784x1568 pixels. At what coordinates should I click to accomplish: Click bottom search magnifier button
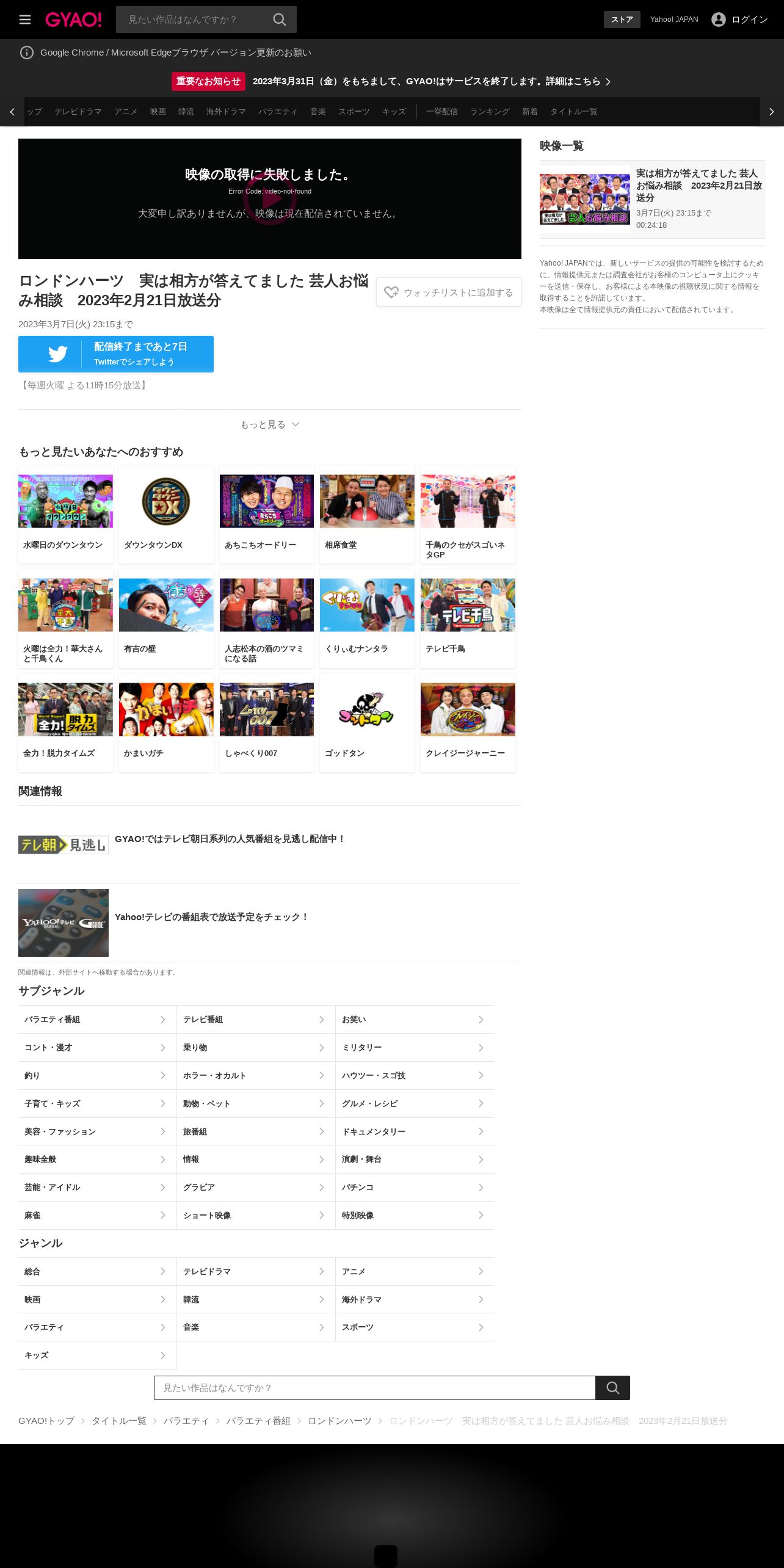pyautogui.click(x=613, y=1387)
